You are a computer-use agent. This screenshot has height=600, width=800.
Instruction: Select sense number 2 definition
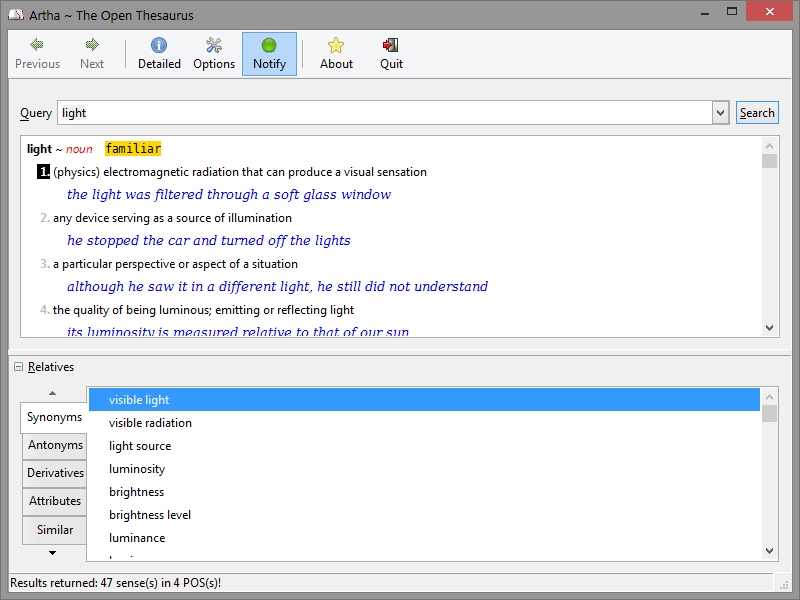(172, 218)
